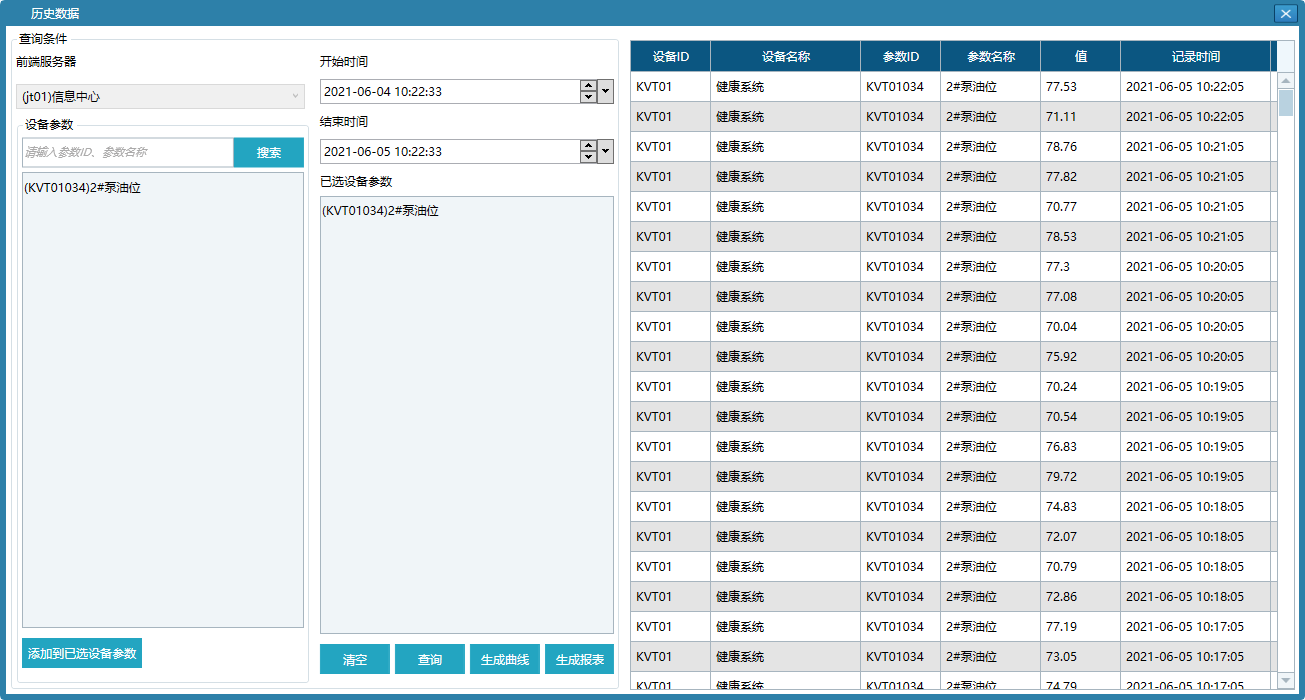Select (KVT01034)2#泵油位 in device parameter list
Viewport: 1305px width, 700px height.
[x=83, y=187]
